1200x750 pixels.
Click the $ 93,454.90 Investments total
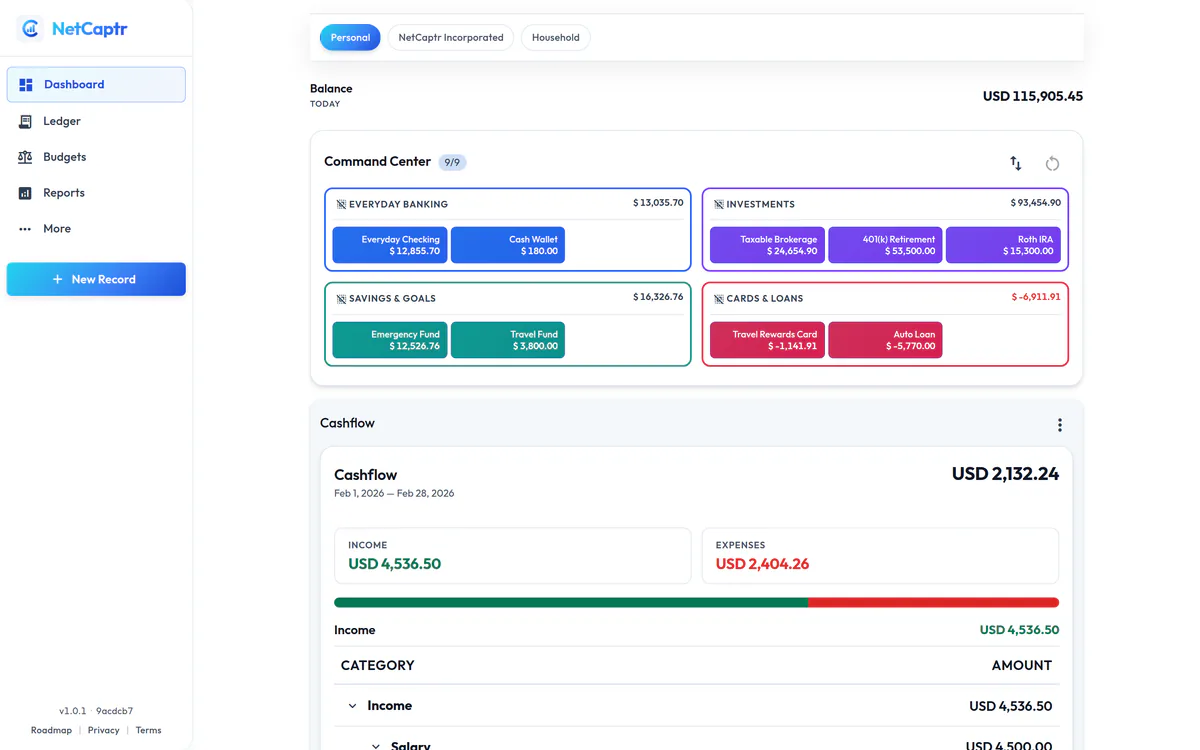tap(1036, 203)
